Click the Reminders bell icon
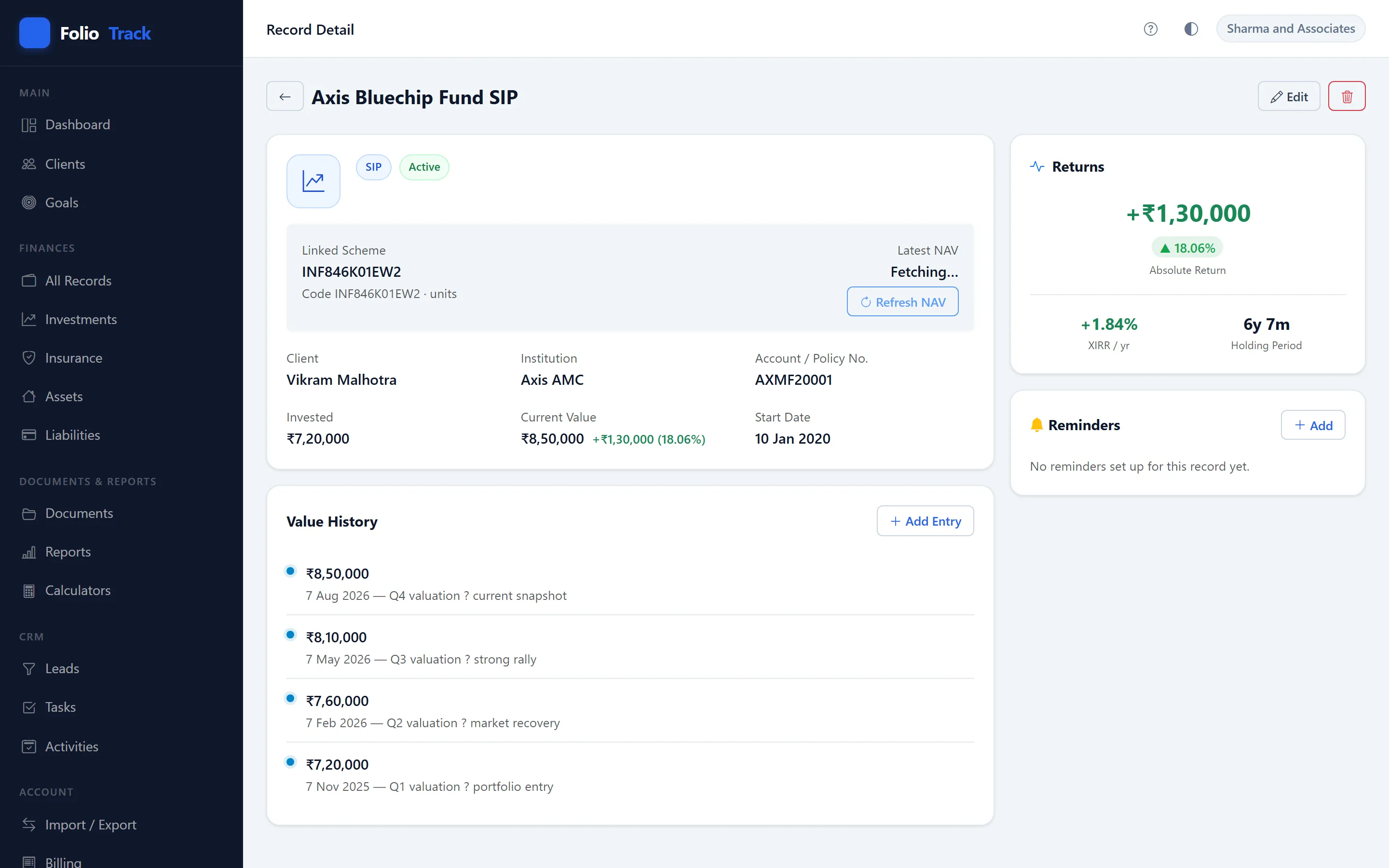Screen dimensions: 1389x868 [x=1036, y=425]
